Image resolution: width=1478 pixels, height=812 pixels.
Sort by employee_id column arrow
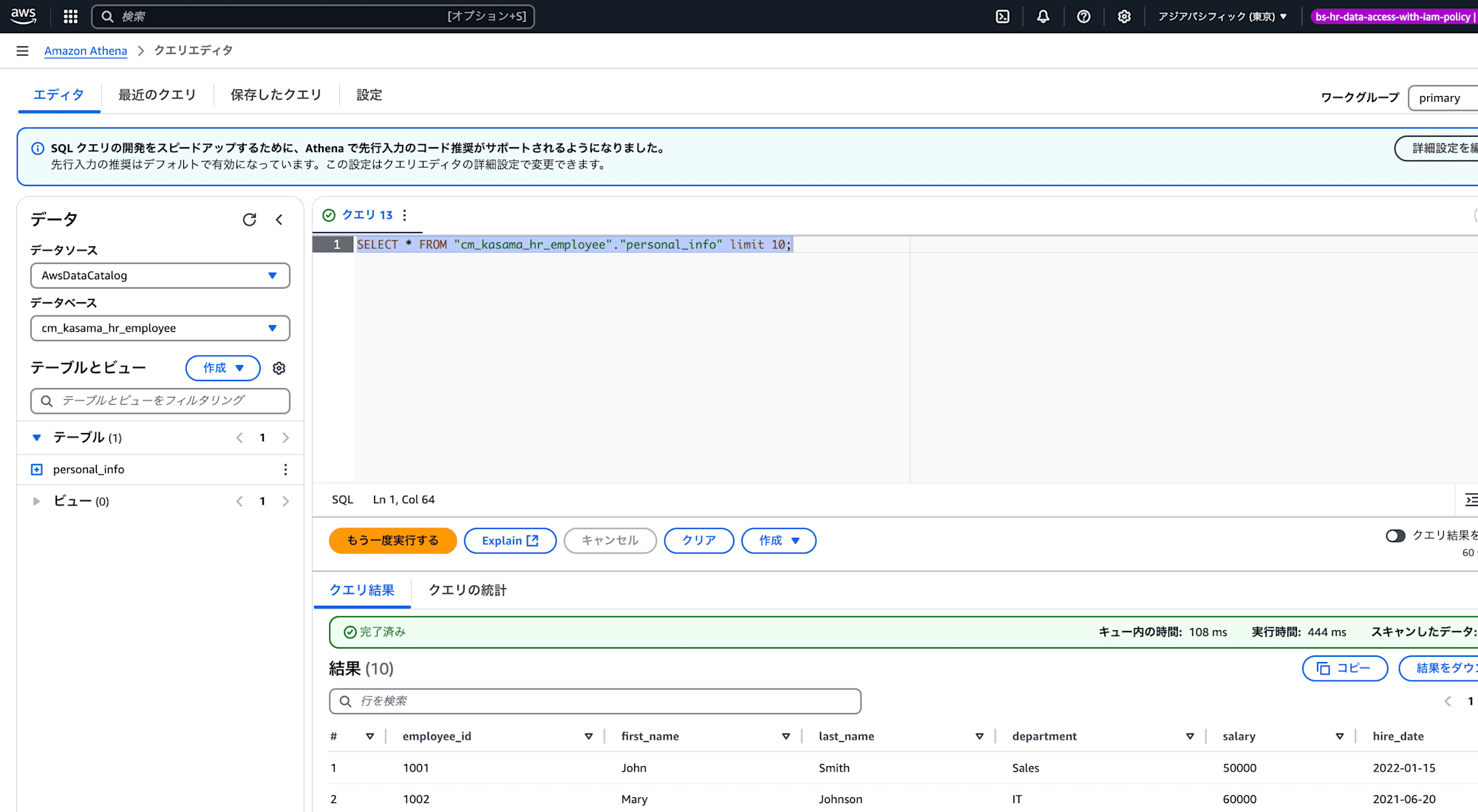588,737
